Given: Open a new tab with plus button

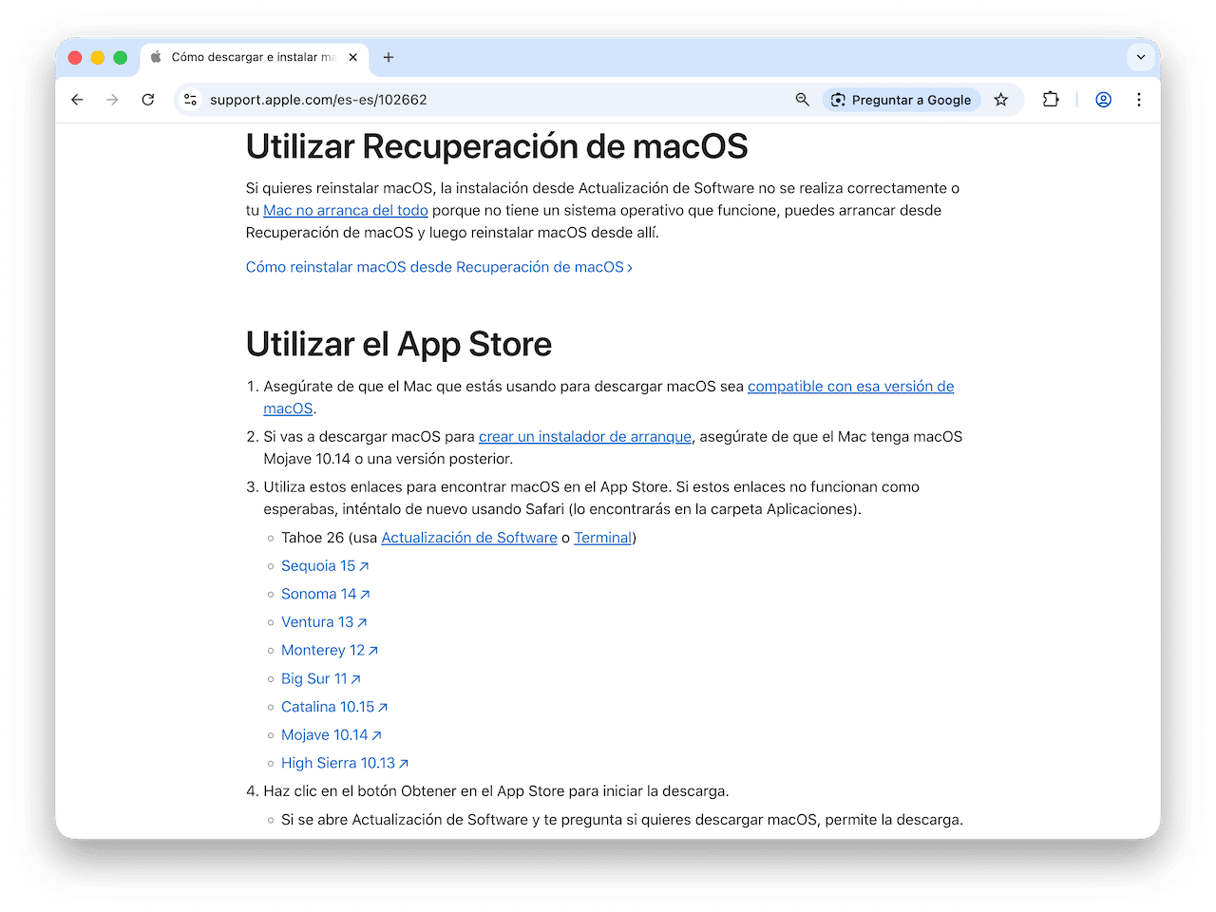Looking at the screenshot, I should click(389, 58).
